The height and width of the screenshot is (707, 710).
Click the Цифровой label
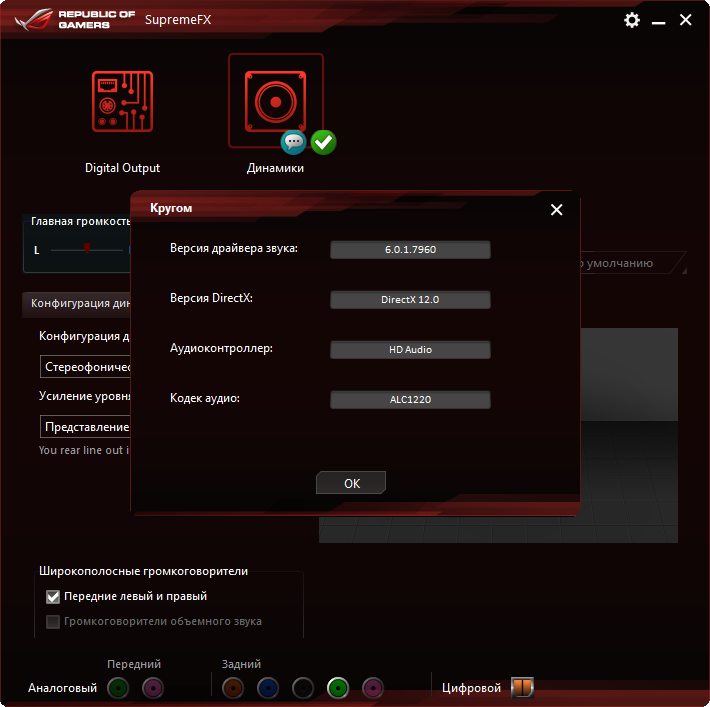coord(471,688)
